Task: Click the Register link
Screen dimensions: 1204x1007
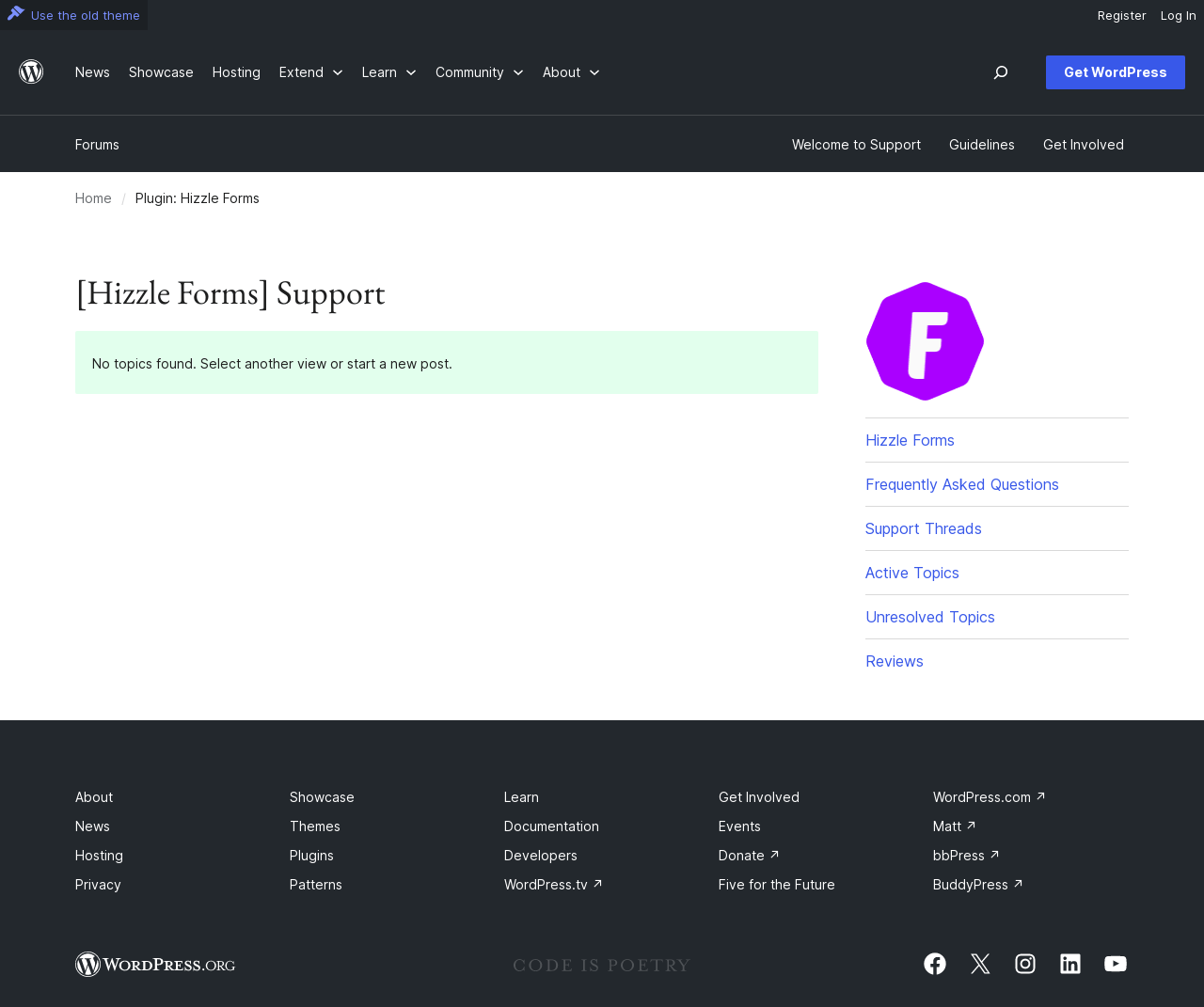Action: [1122, 15]
